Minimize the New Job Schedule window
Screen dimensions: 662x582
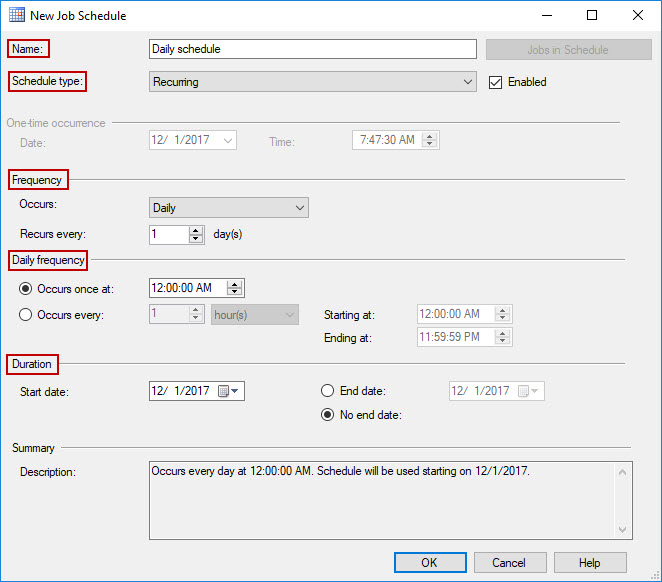547,15
